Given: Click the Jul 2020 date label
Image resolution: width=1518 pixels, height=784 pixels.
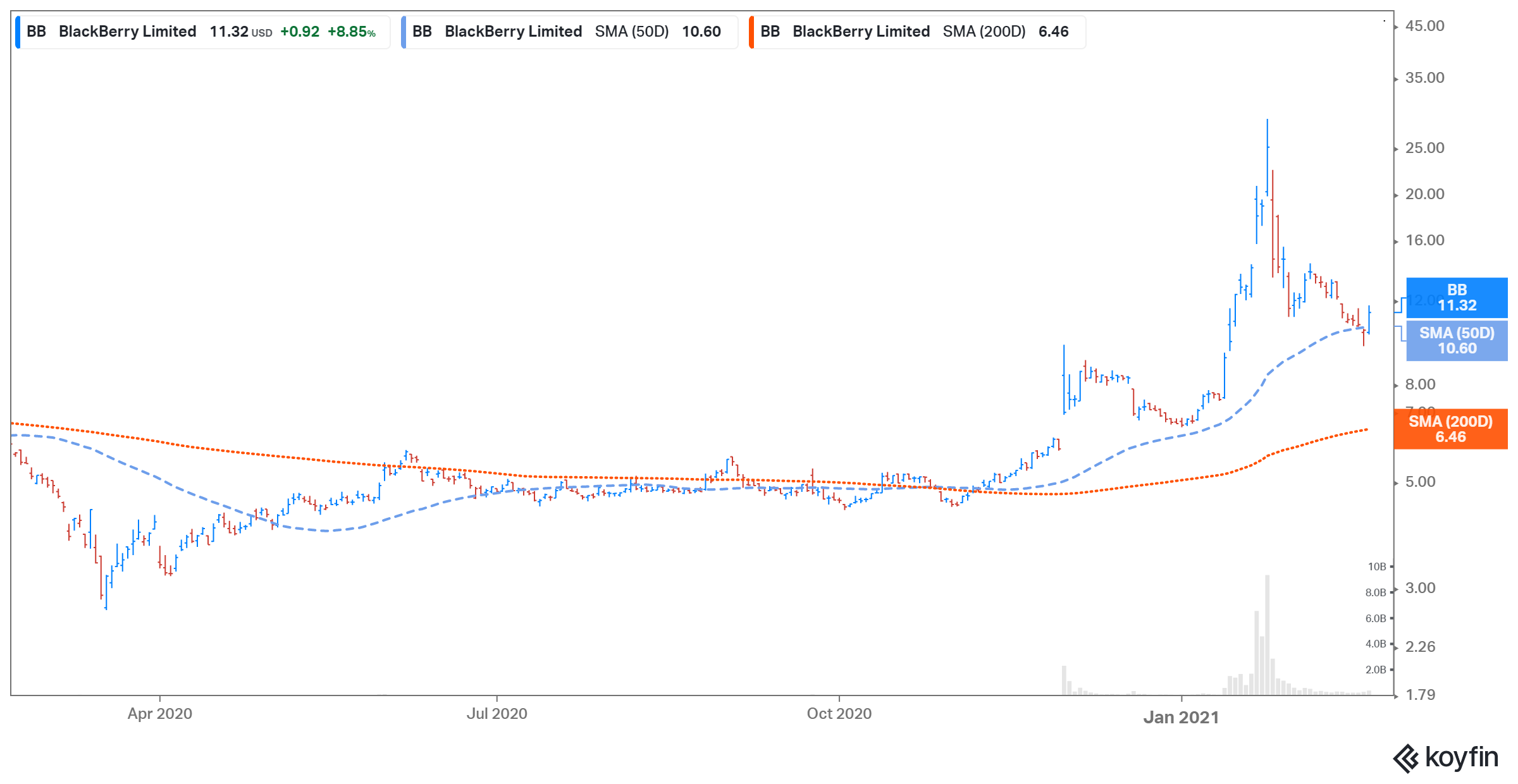Looking at the screenshot, I should tap(497, 714).
